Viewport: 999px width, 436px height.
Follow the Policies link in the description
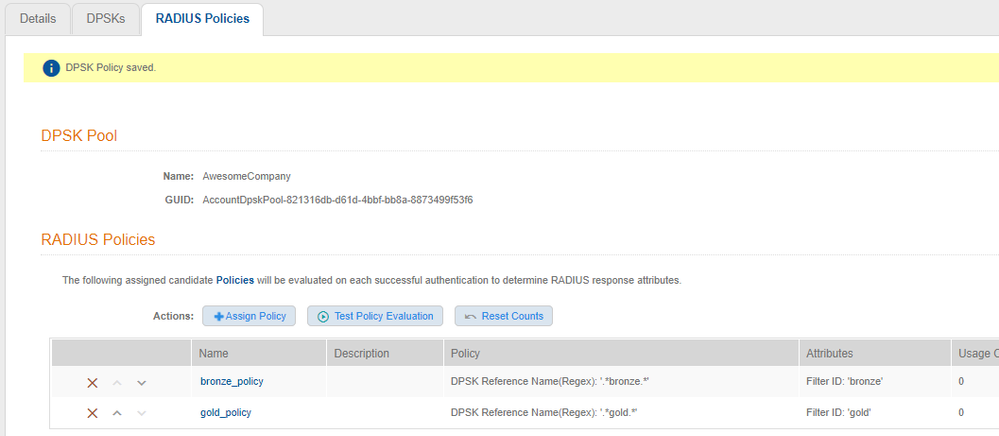(x=235, y=280)
